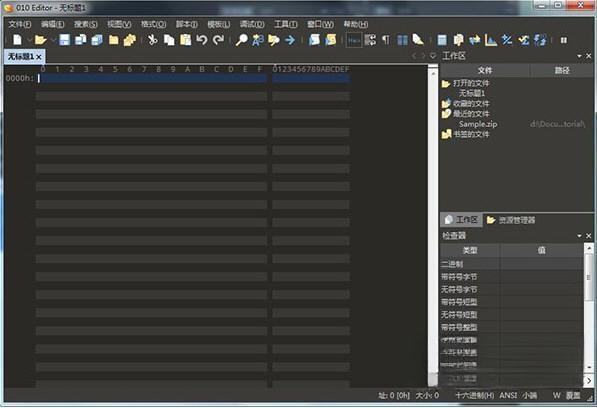Open the 文件(F) menu
This screenshot has width=597, height=408.
(x=20, y=24)
